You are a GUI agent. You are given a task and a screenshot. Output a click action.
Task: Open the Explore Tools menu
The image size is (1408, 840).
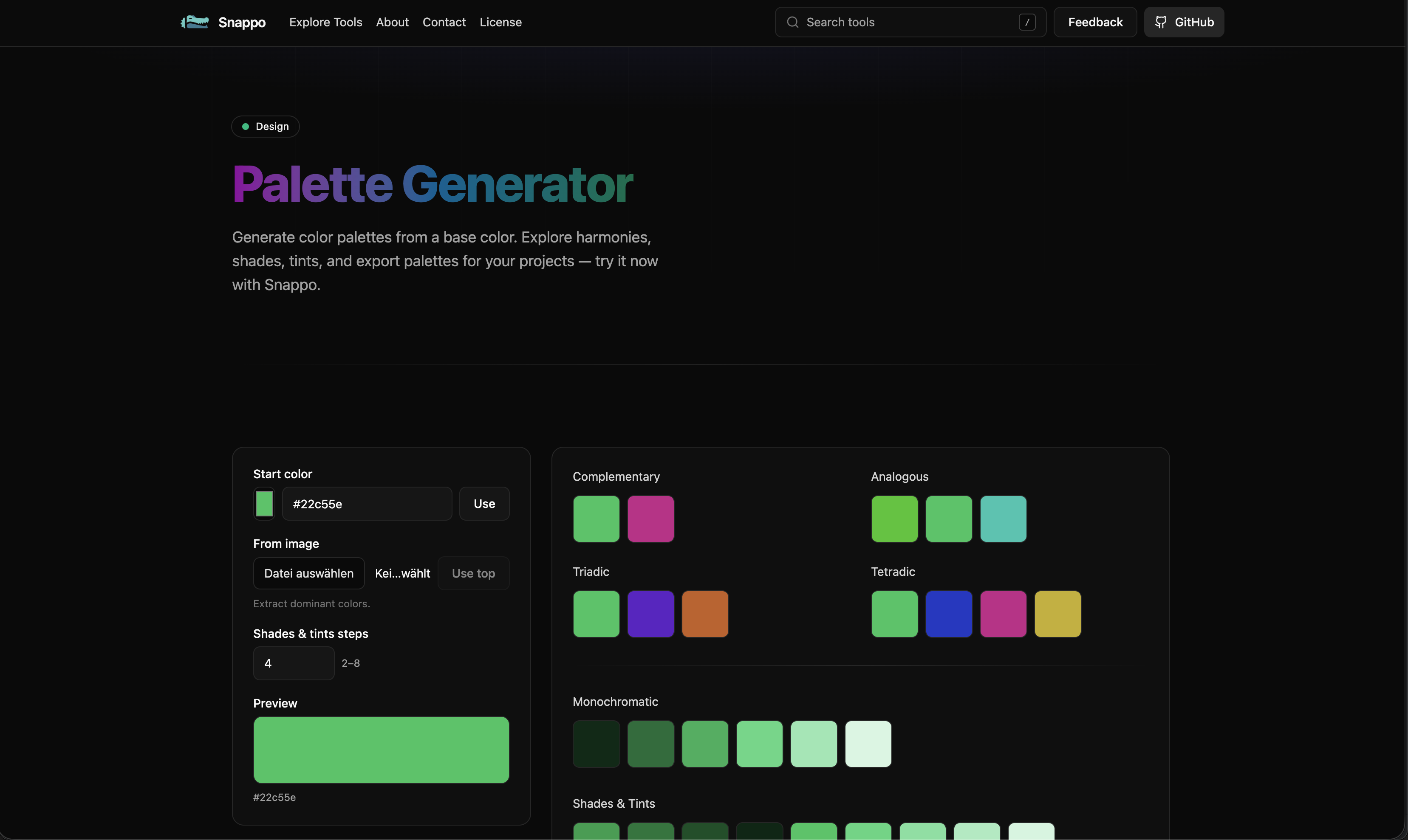[x=325, y=22]
